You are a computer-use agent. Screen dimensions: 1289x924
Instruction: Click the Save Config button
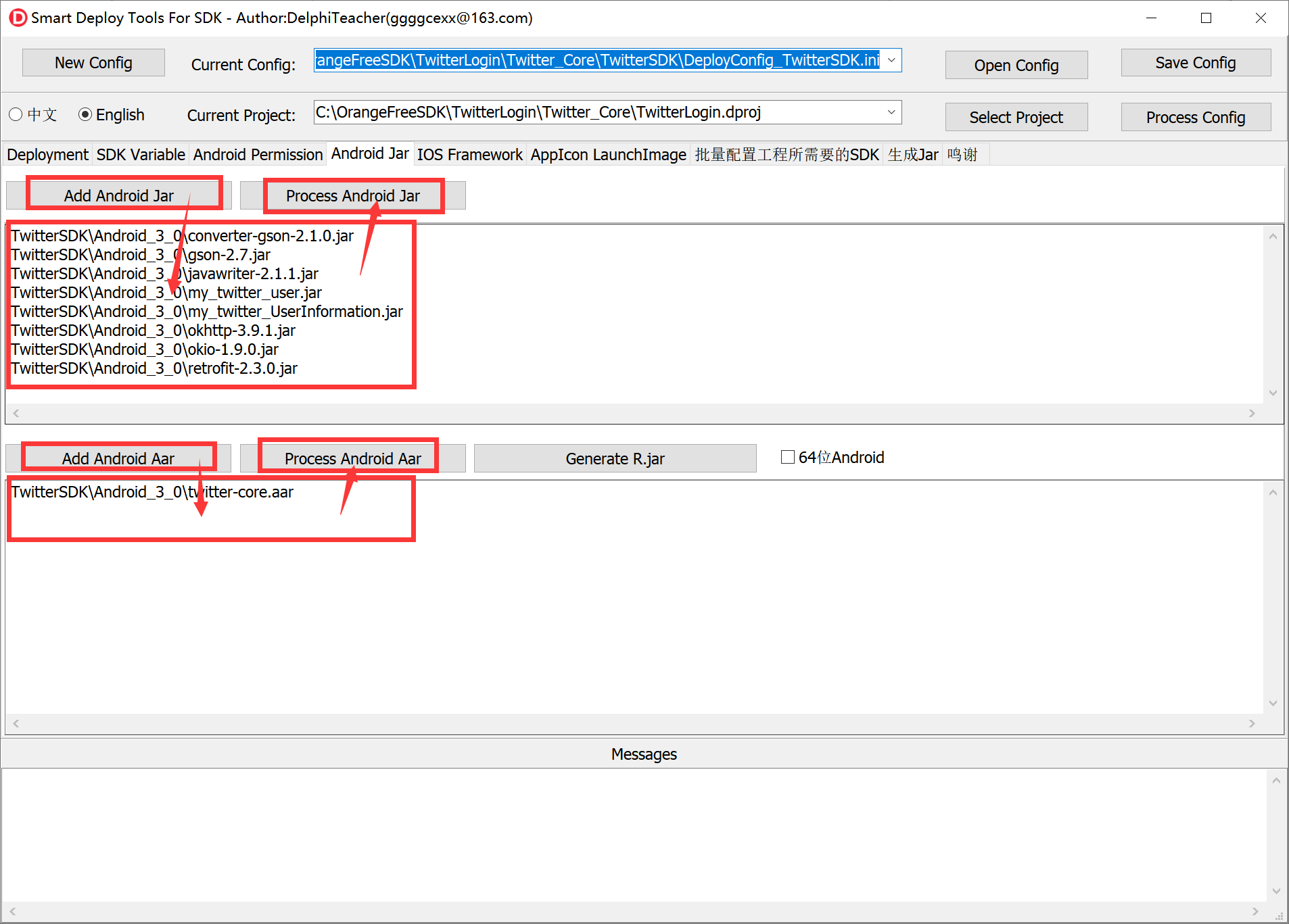(1196, 63)
